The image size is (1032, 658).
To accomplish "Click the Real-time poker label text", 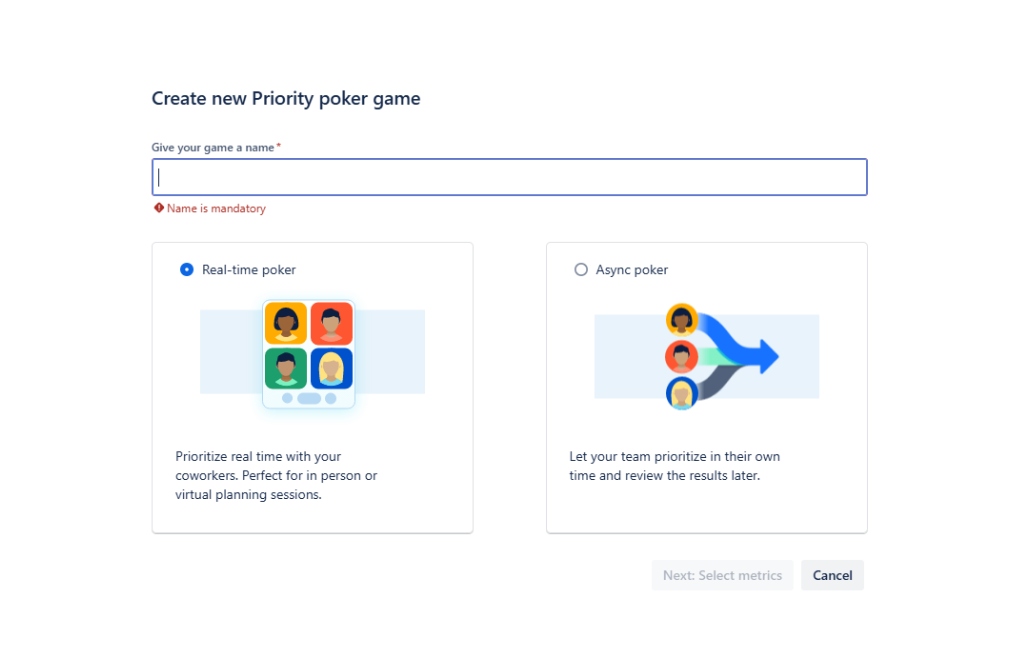I will pyautogui.click(x=249, y=269).
